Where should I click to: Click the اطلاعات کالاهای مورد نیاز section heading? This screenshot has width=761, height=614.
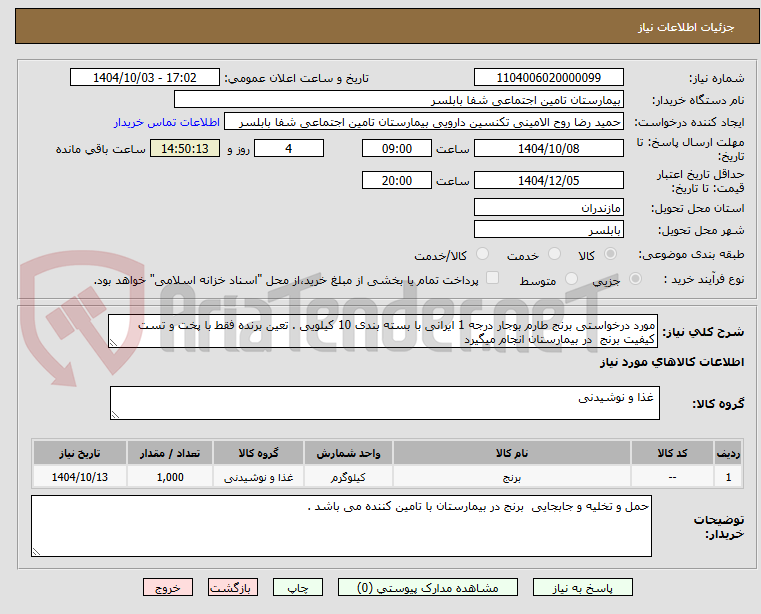[x=672, y=362]
